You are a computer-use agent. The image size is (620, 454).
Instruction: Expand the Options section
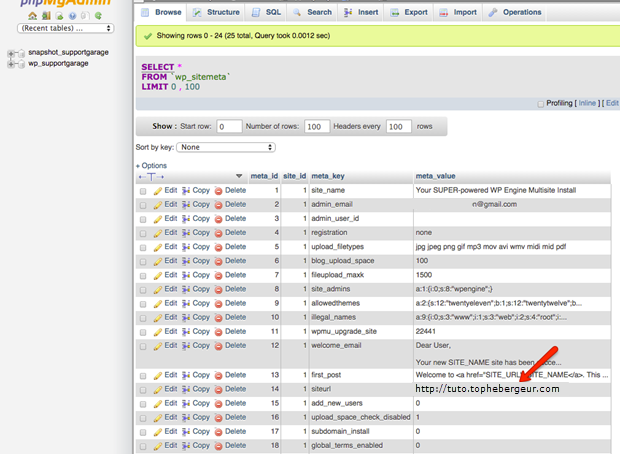pos(151,165)
